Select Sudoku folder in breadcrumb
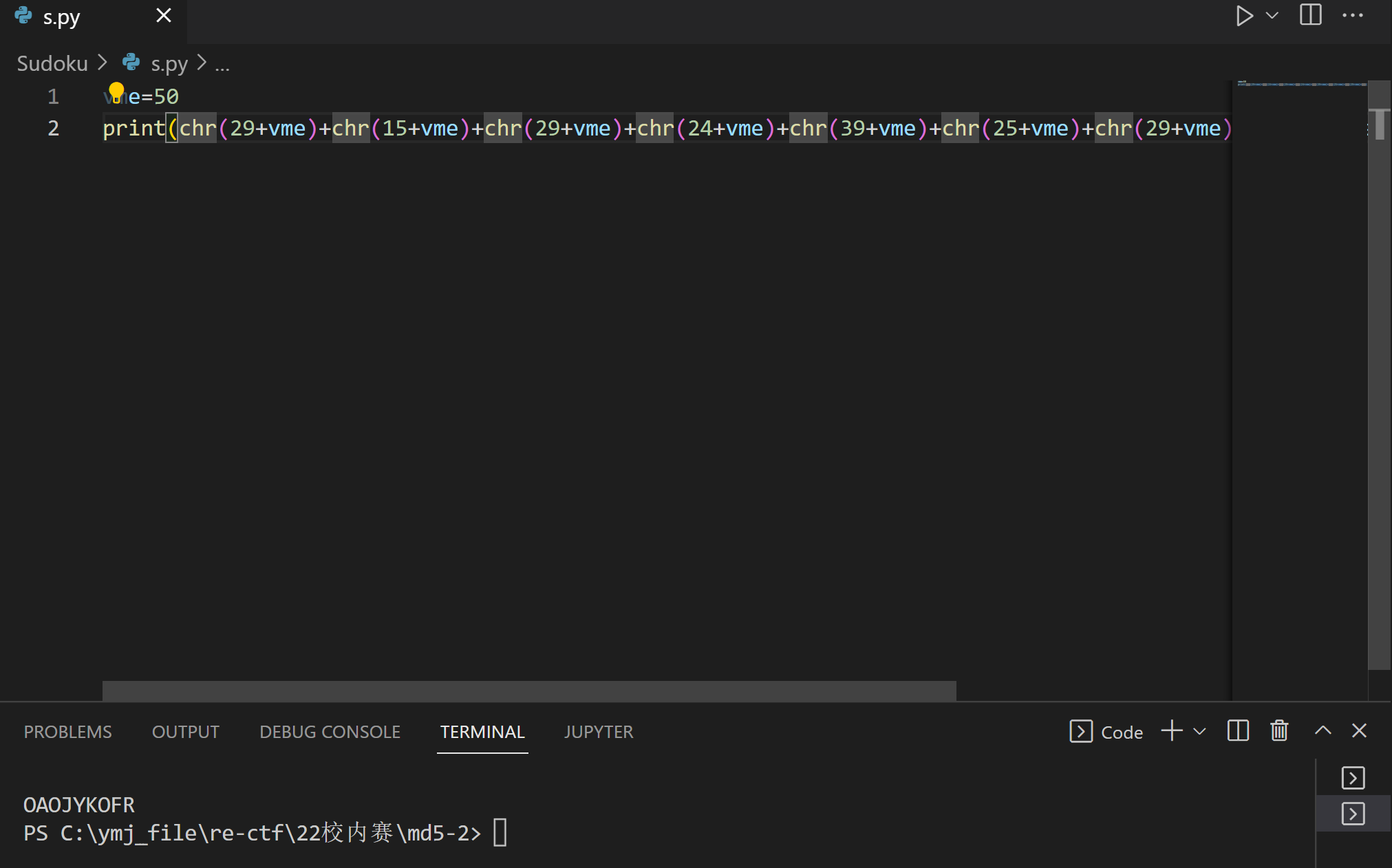The width and height of the screenshot is (1392, 868). tap(52, 63)
